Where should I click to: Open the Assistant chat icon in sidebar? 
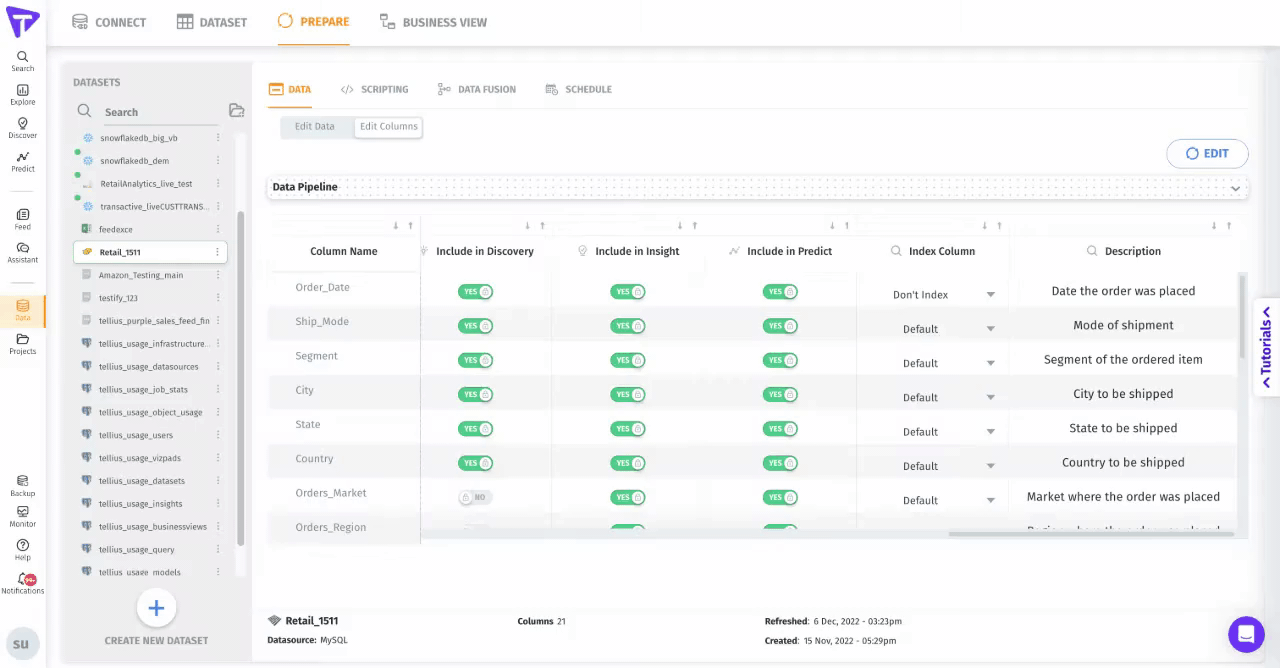[x=22, y=252]
